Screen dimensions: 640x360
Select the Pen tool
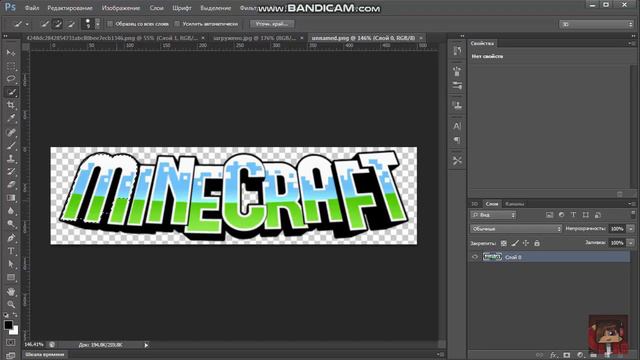point(11,238)
